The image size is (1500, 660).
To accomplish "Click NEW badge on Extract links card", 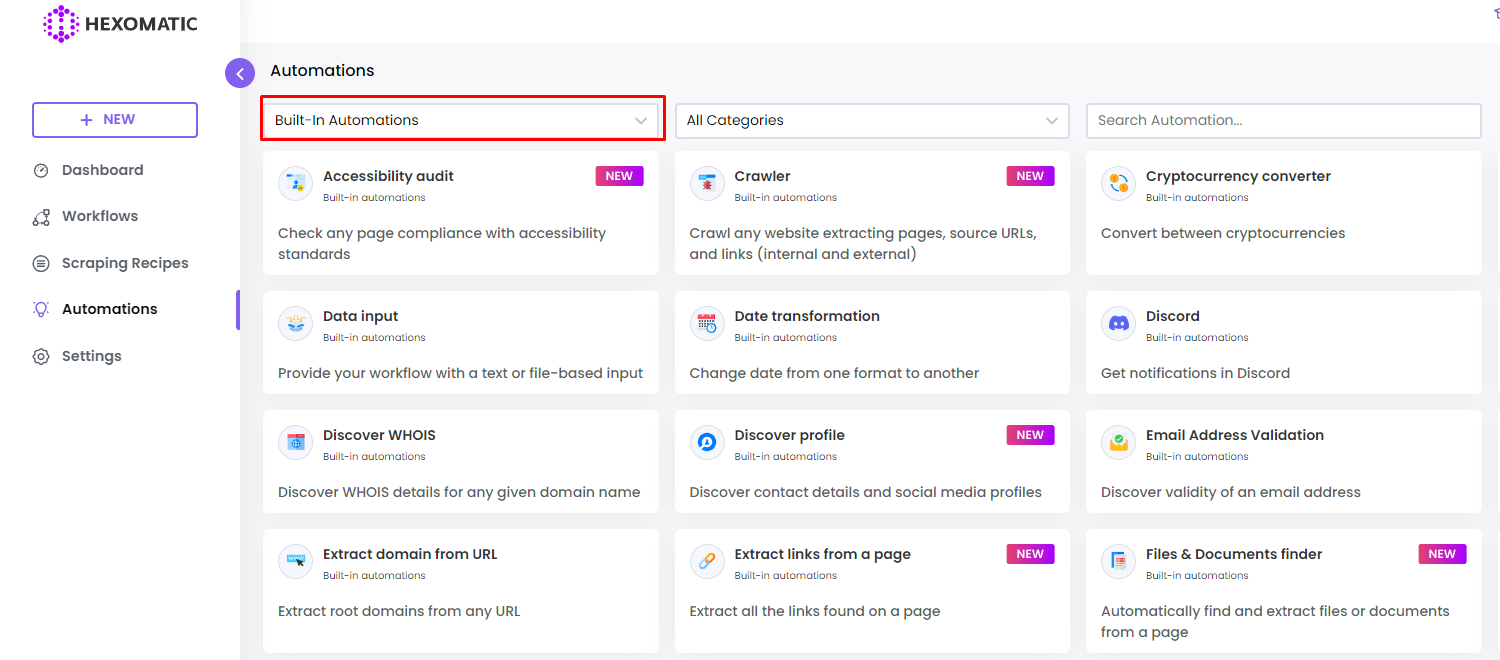I will pos(1030,554).
